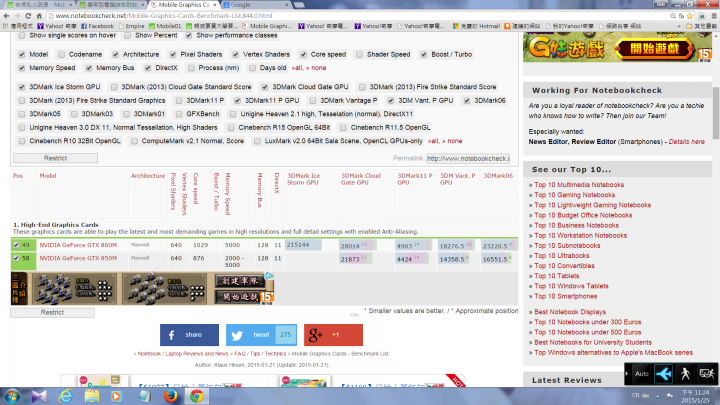Uncheck the GeForce GTX 850M row checkbox

click(x=16, y=258)
